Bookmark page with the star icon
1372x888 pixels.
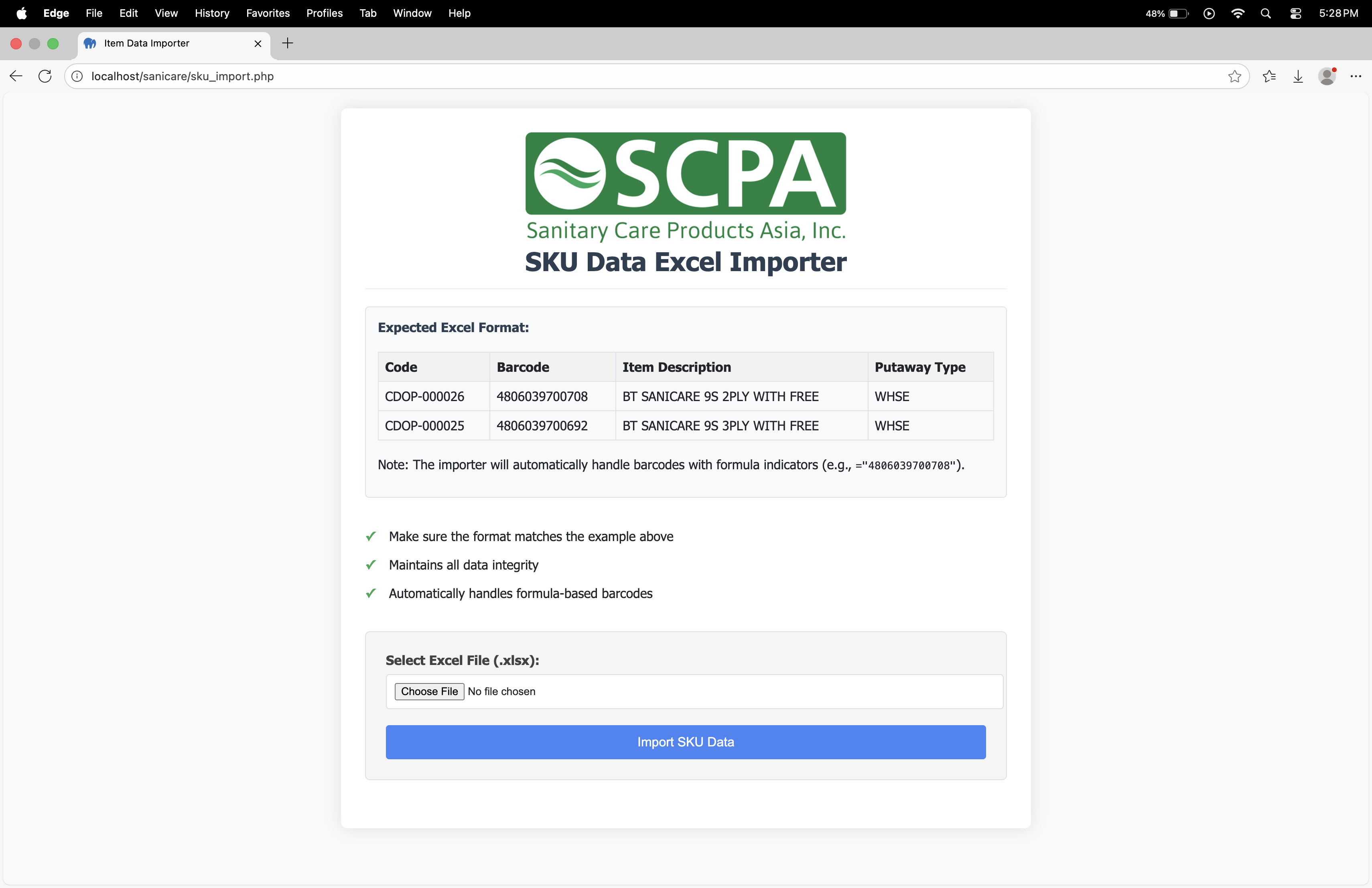[1234, 76]
